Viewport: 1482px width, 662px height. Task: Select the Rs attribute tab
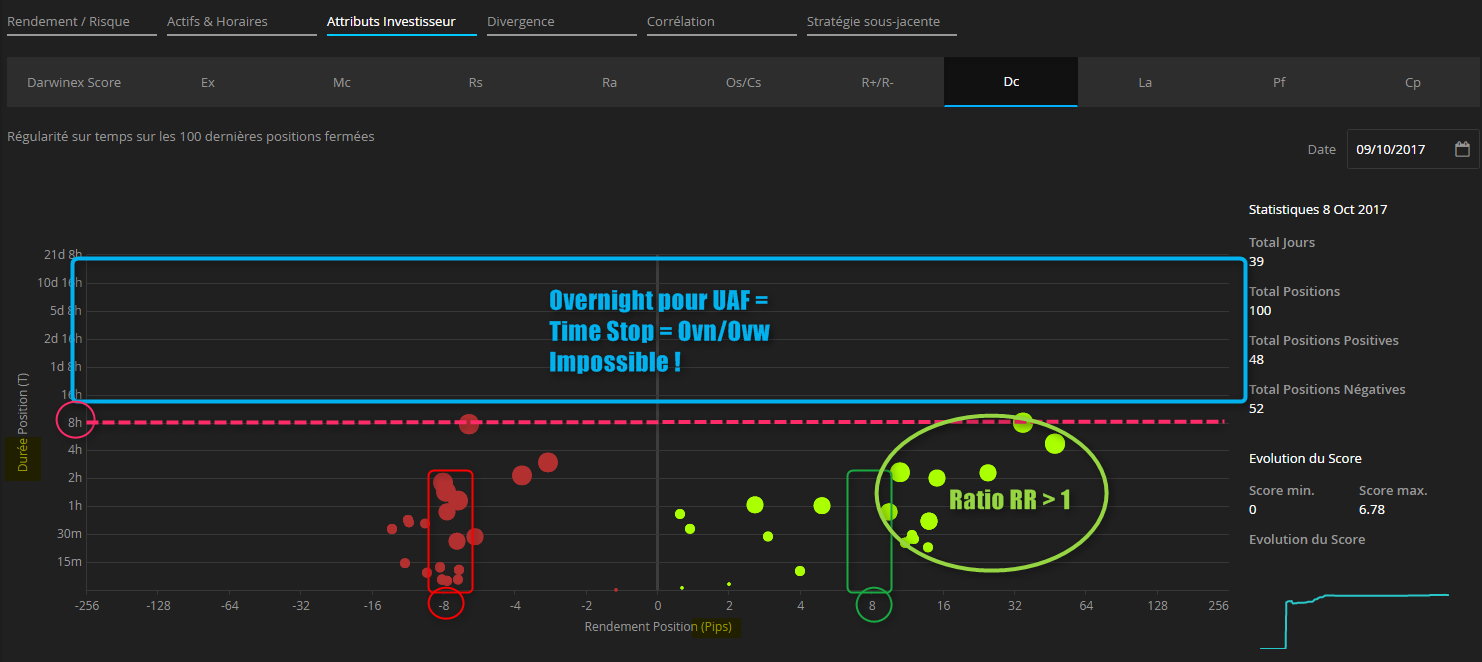point(476,82)
